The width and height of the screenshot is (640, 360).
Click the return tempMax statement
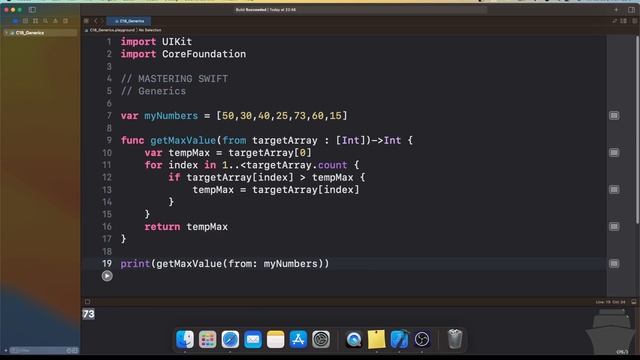(186, 227)
